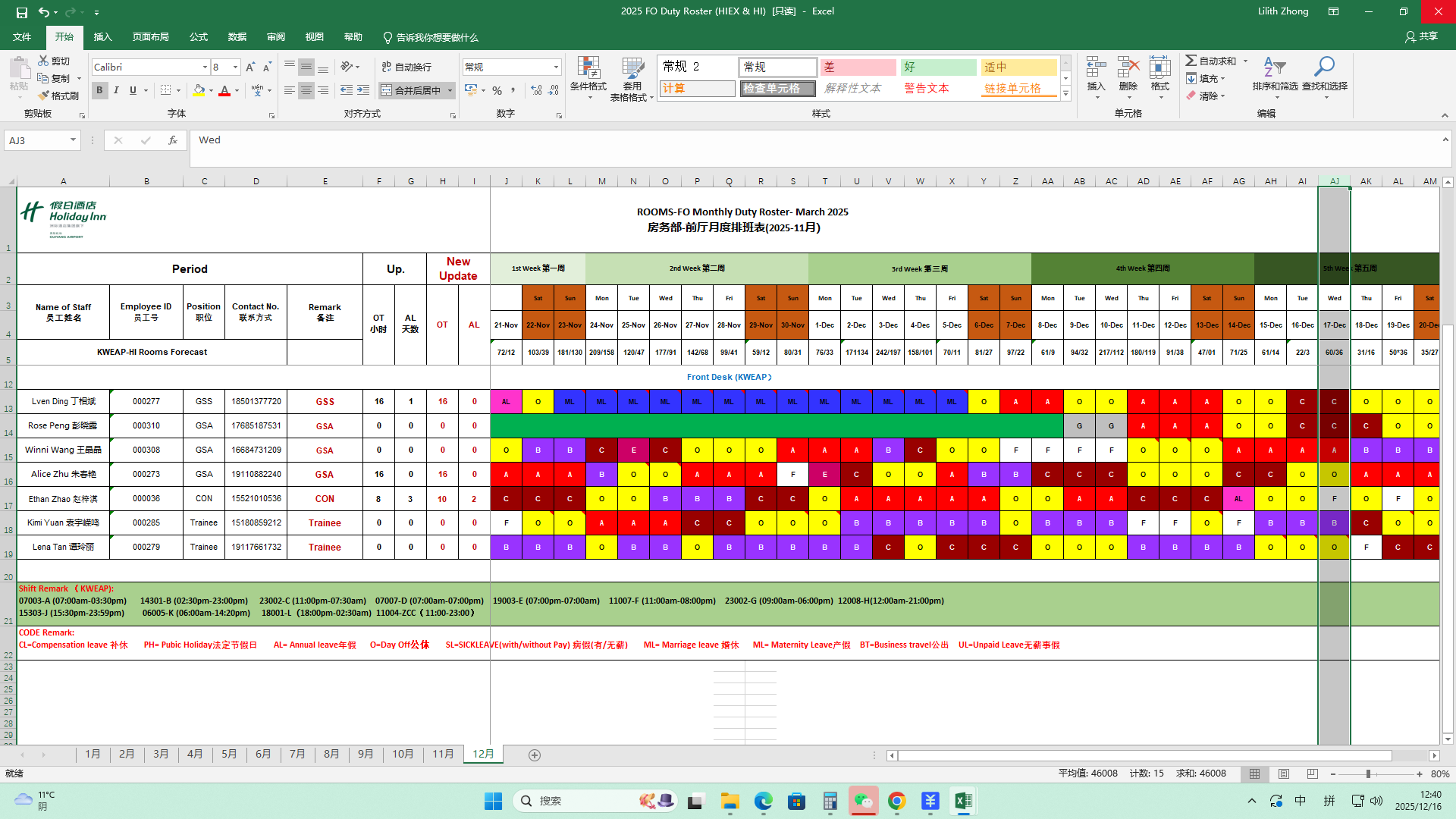Open Find and Select magnifier icon
This screenshot has width=1456, height=819.
point(1324,68)
